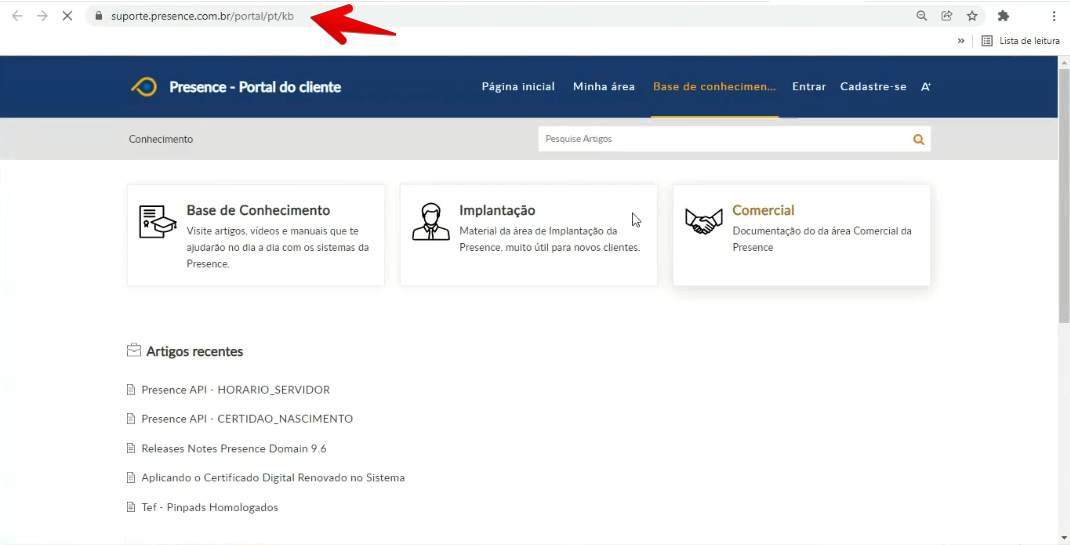Click document icon beside Releases Notes article
The image size is (1070, 545).
(131, 448)
